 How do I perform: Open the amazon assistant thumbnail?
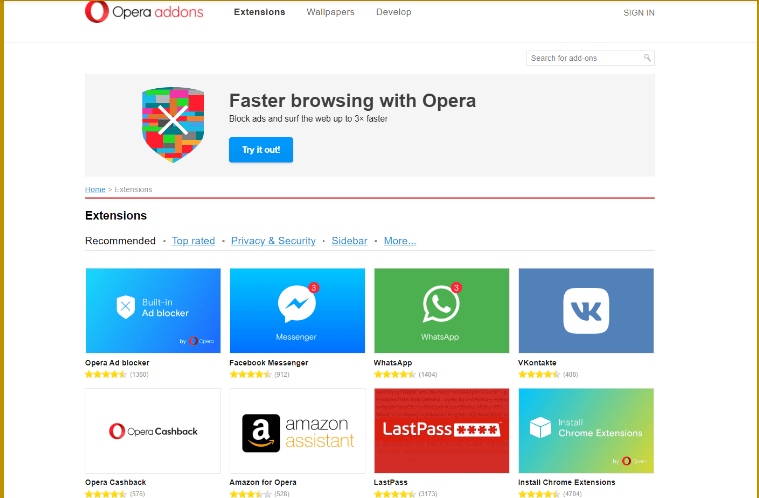[x=297, y=431]
